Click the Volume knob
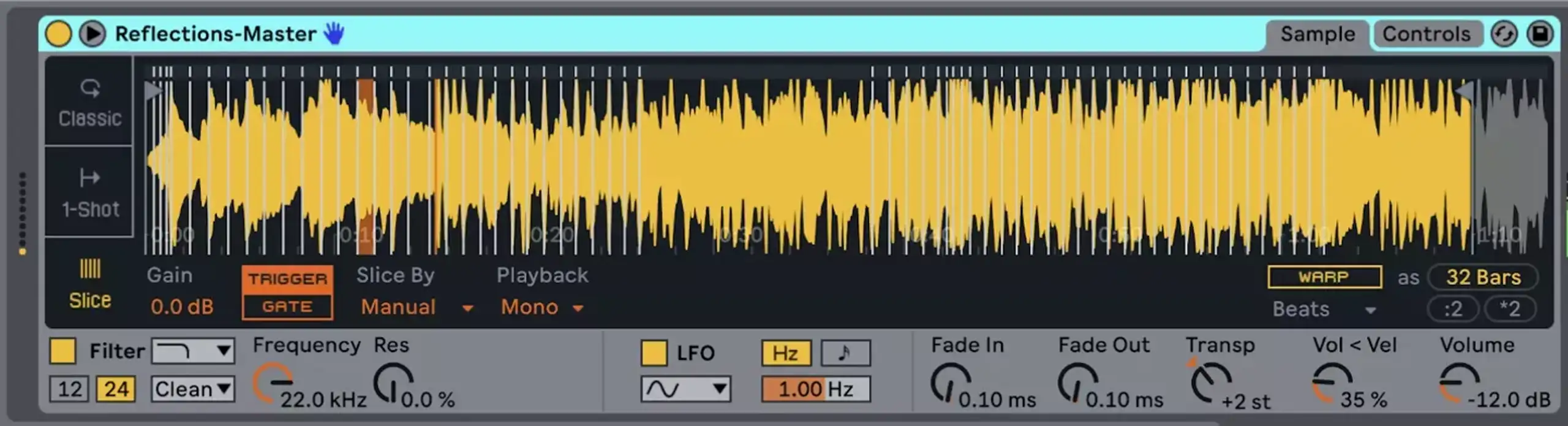This screenshot has height=426, width=1568. click(x=1458, y=382)
